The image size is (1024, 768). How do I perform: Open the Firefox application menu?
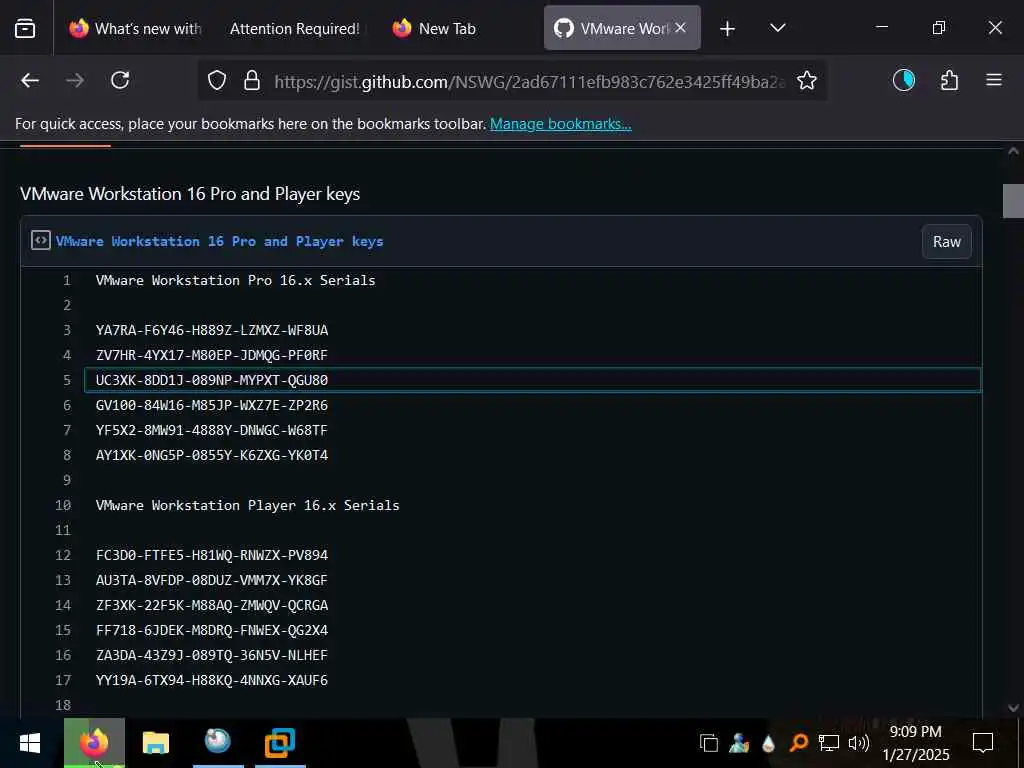(x=994, y=80)
